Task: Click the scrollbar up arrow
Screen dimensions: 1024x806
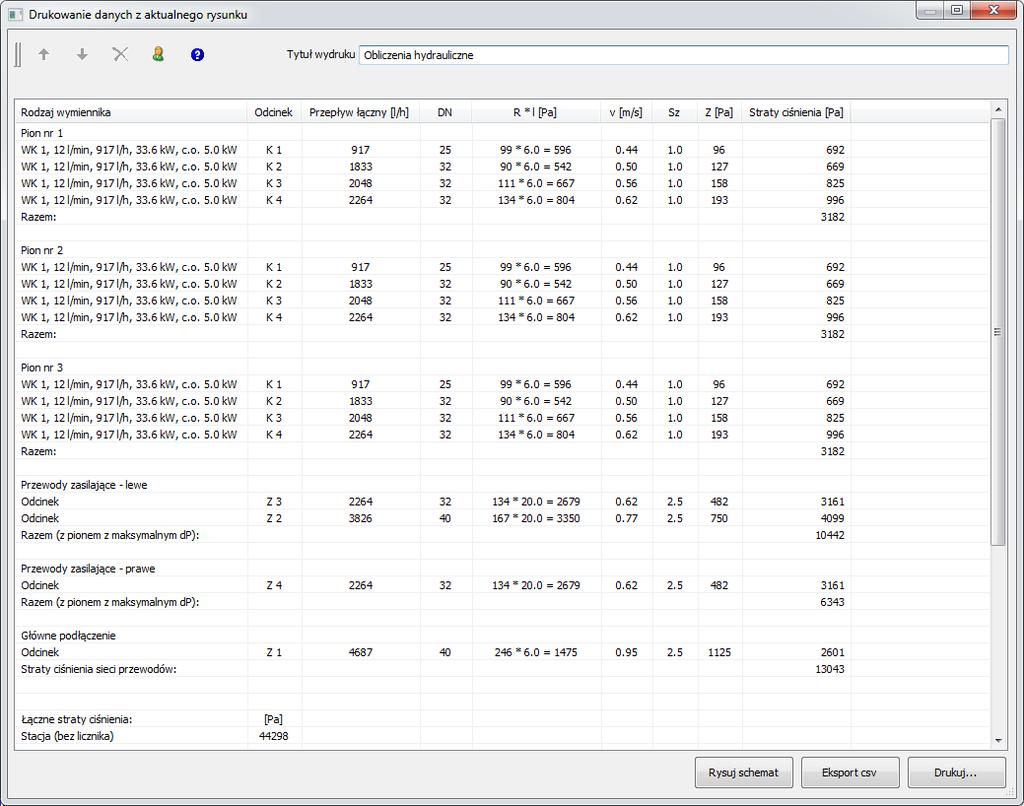Action: tap(998, 109)
